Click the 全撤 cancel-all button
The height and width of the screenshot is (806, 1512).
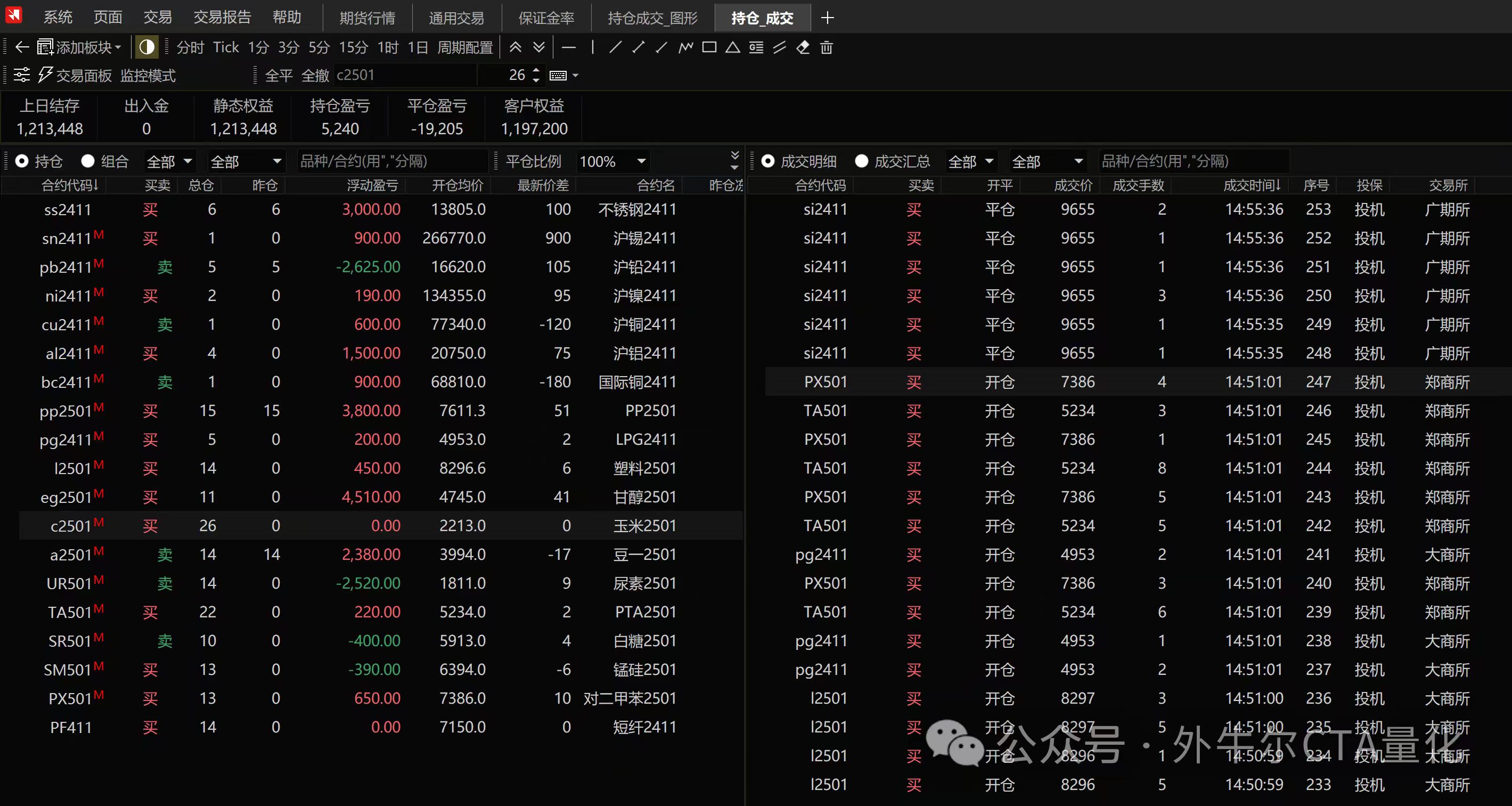tap(315, 75)
